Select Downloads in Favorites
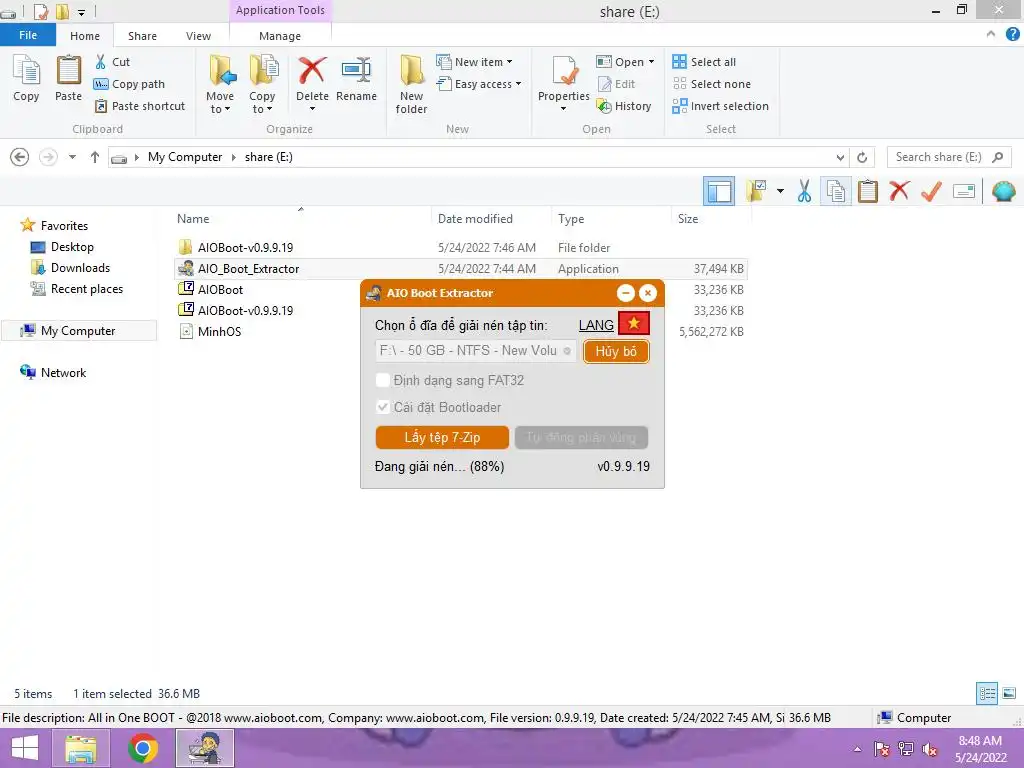1024x768 pixels. 71,268
